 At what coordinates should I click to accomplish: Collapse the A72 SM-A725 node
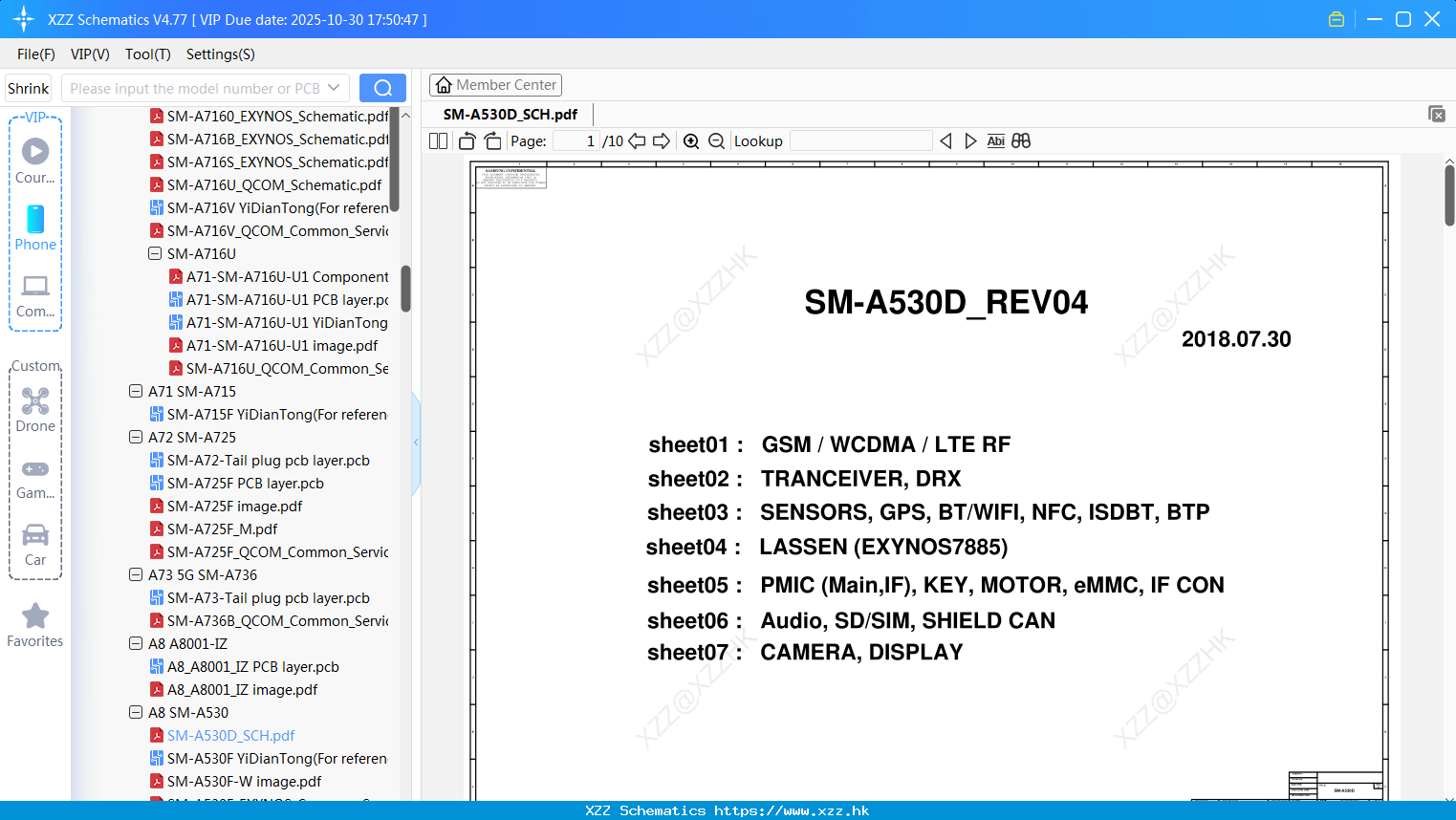(135, 437)
